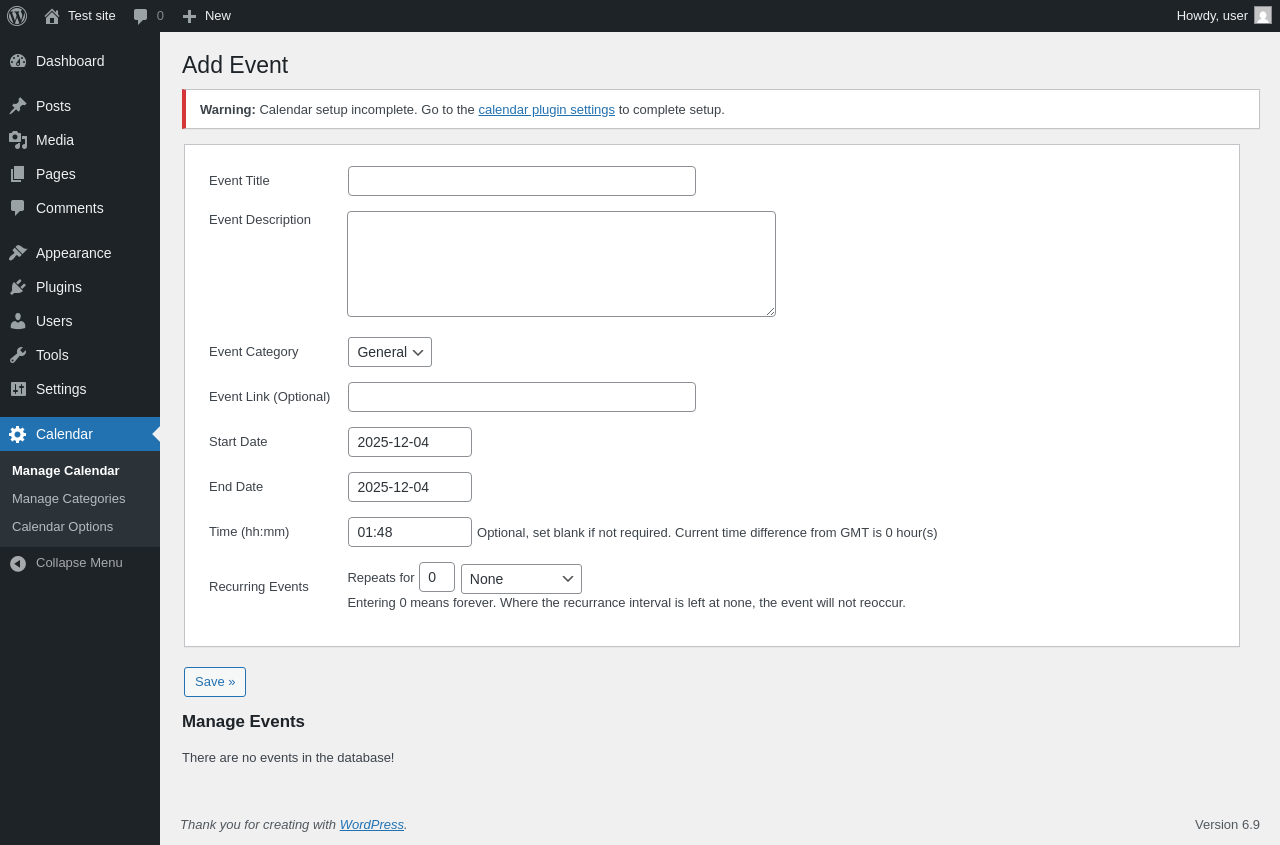This screenshot has height=845, width=1280.
Task: Select the Calendar menu item
Action: 80,434
